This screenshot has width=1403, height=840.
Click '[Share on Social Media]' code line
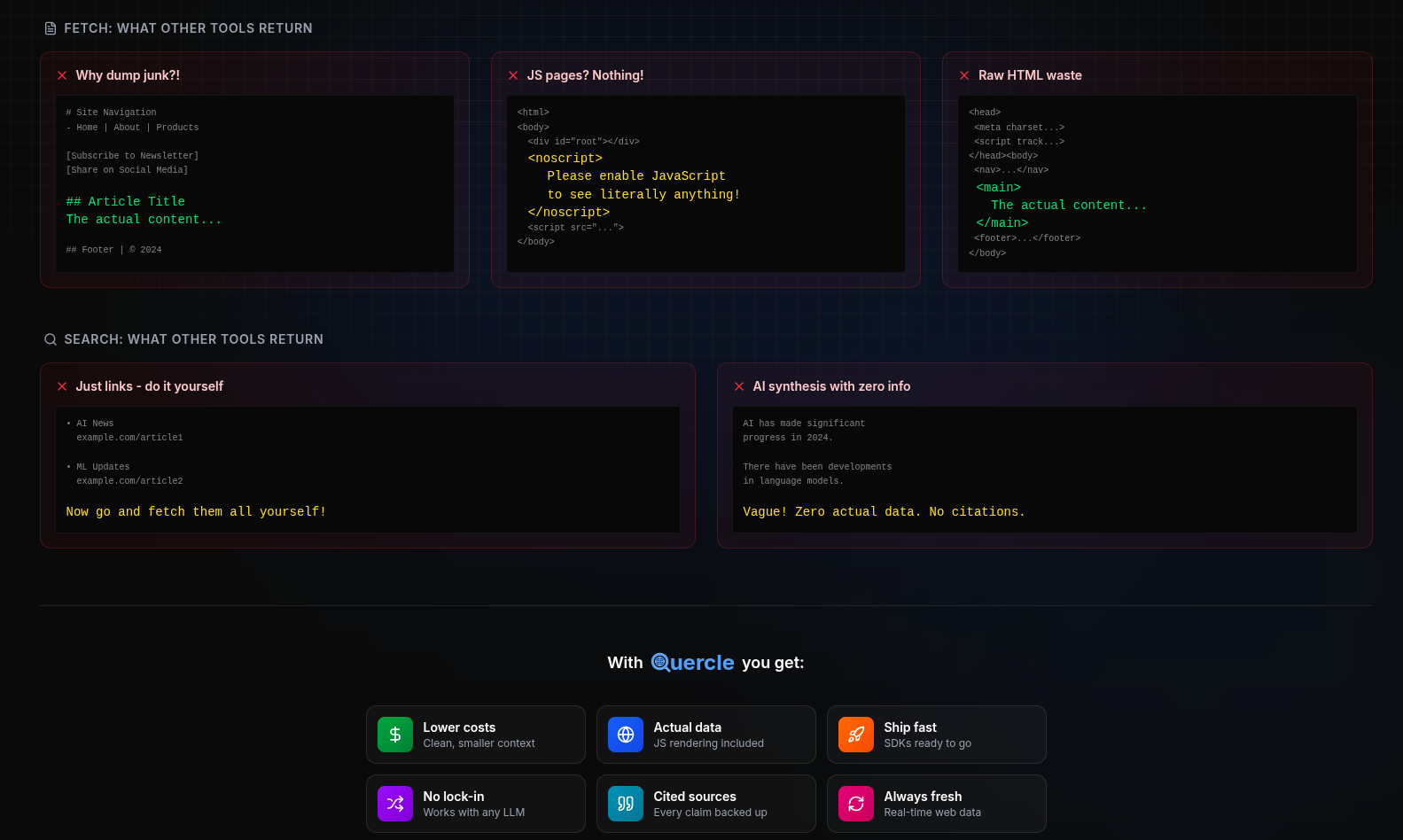pyautogui.click(x=127, y=170)
